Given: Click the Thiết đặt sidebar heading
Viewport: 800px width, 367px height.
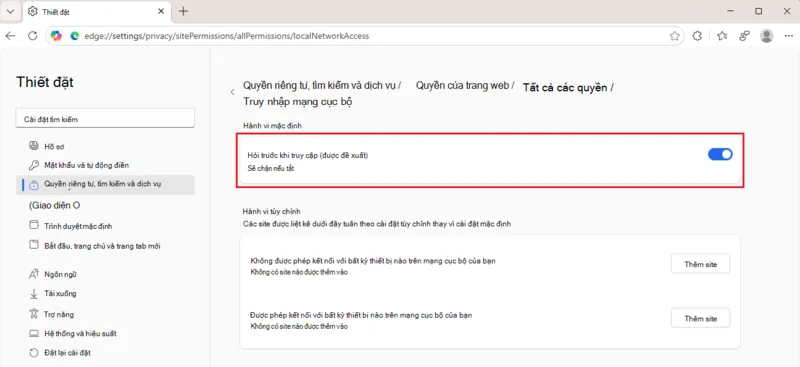Looking at the screenshot, I should pyautogui.click(x=44, y=82).
